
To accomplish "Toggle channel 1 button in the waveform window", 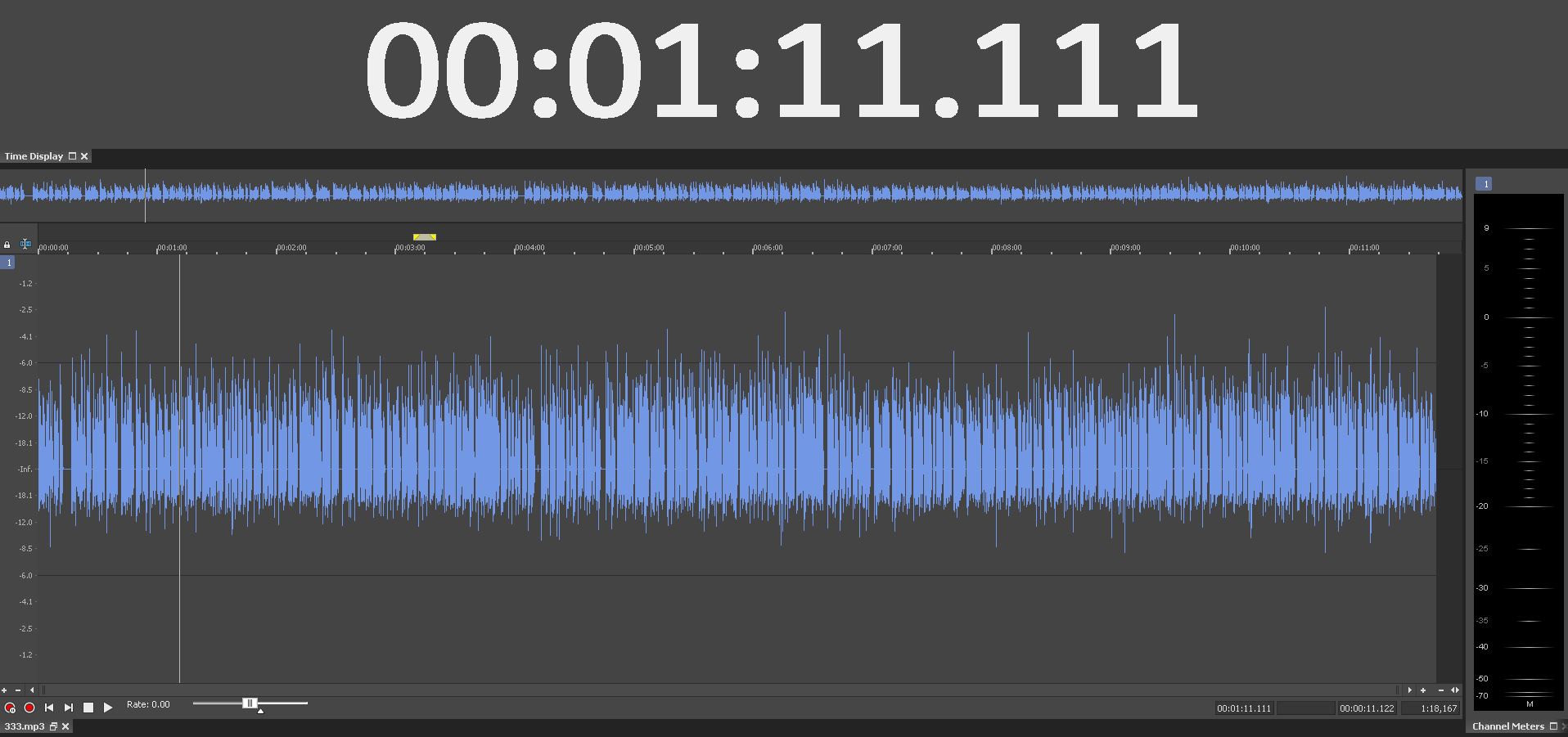I will 8,263.
